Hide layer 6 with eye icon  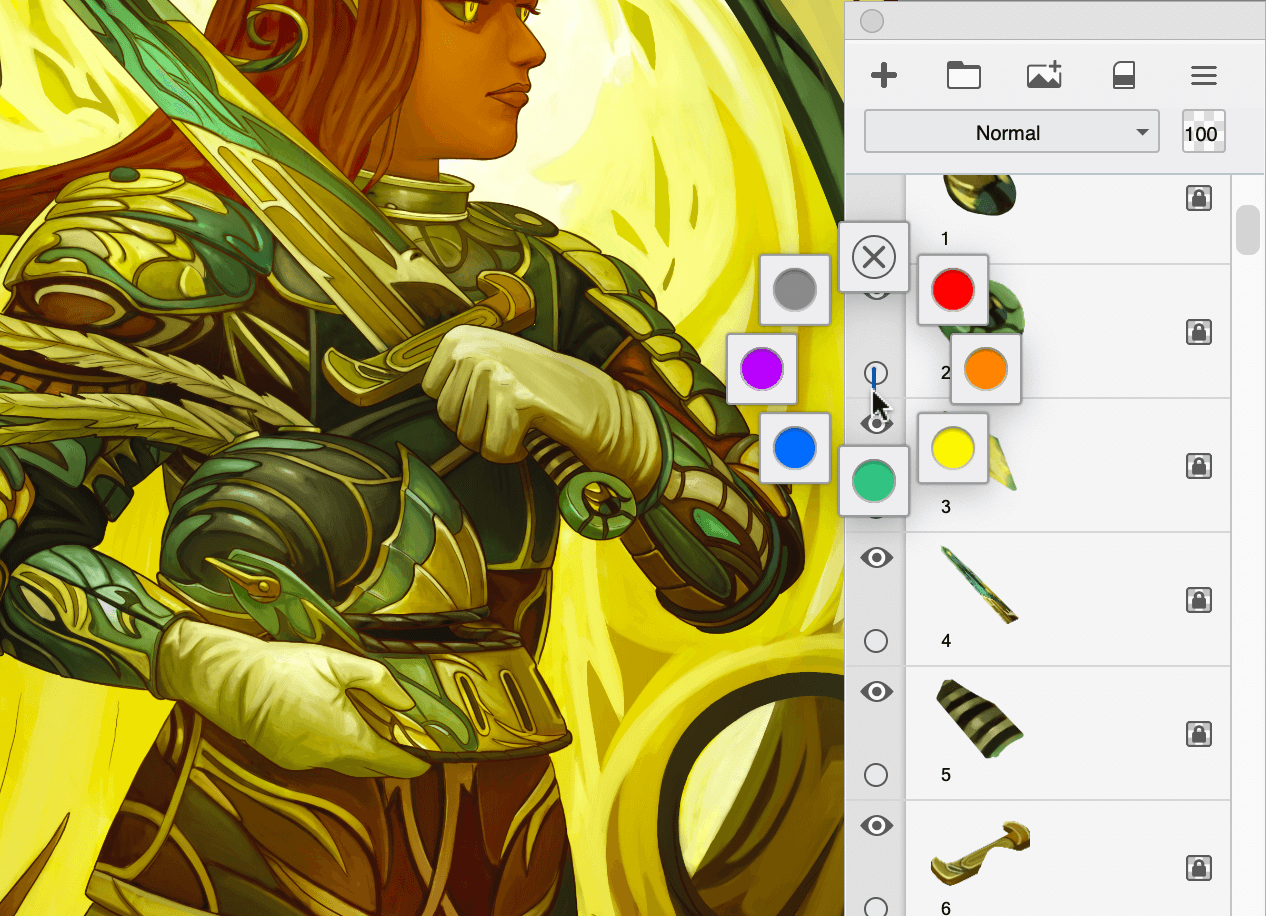[x=877, y=826]
